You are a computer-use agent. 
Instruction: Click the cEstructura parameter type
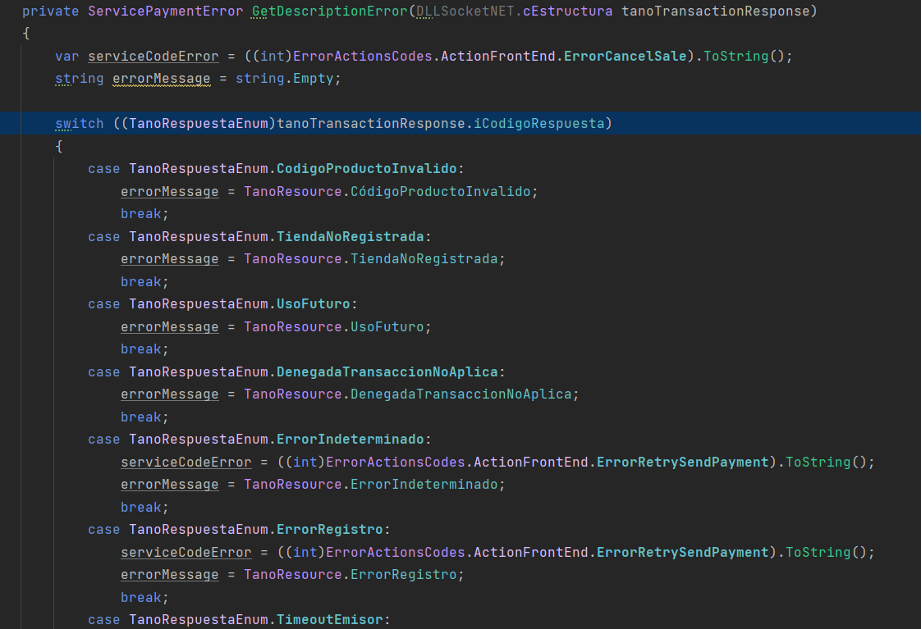[567, 11]
